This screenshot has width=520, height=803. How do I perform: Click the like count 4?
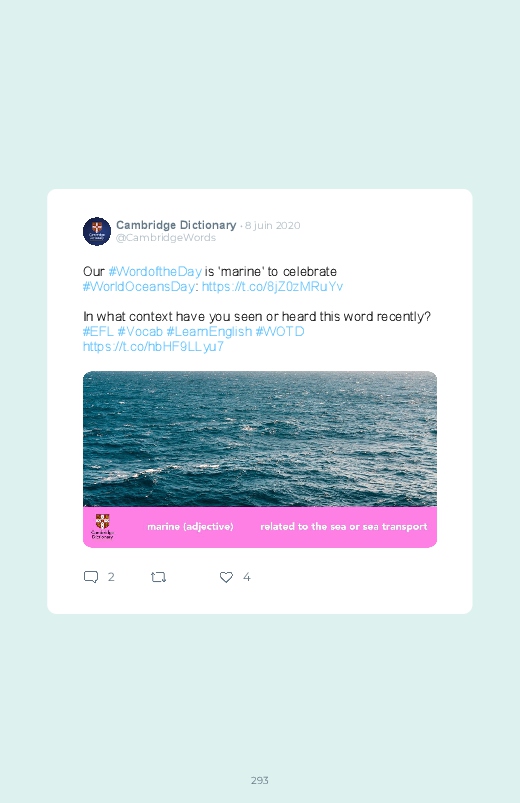tap(247, 577)
